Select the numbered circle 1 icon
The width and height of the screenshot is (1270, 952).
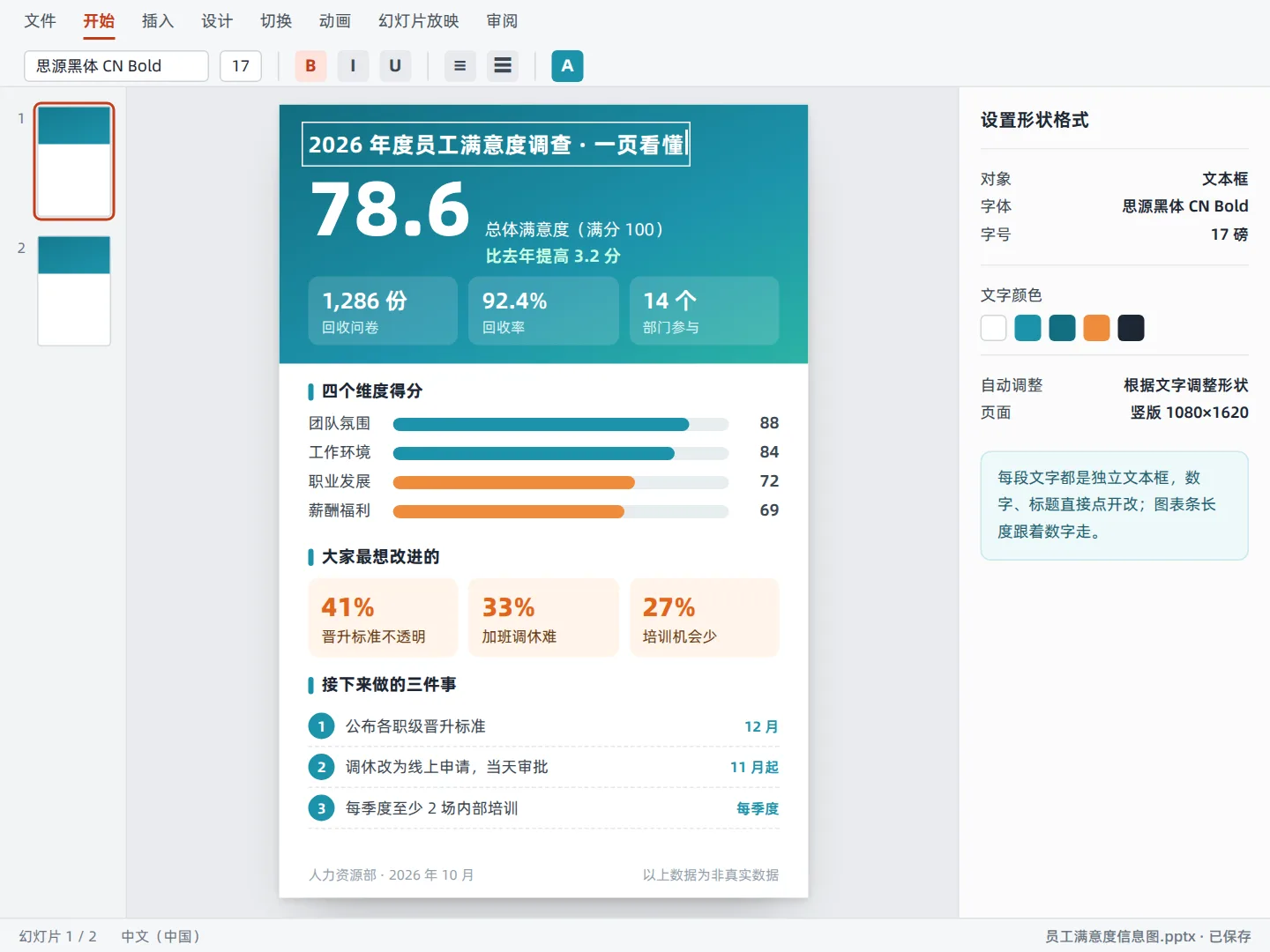tap(321, 726)
